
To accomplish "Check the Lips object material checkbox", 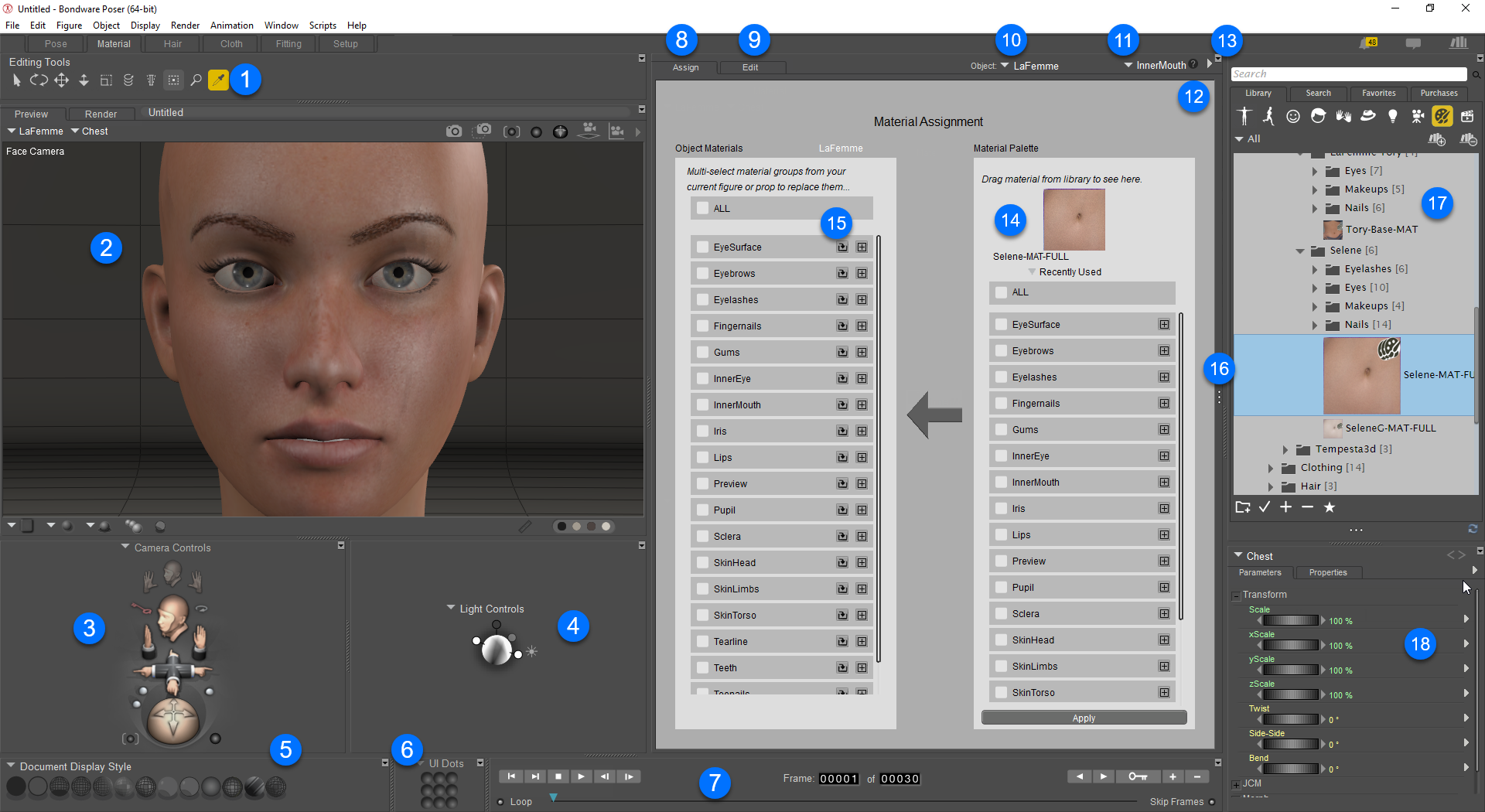I will pos(702,458).
